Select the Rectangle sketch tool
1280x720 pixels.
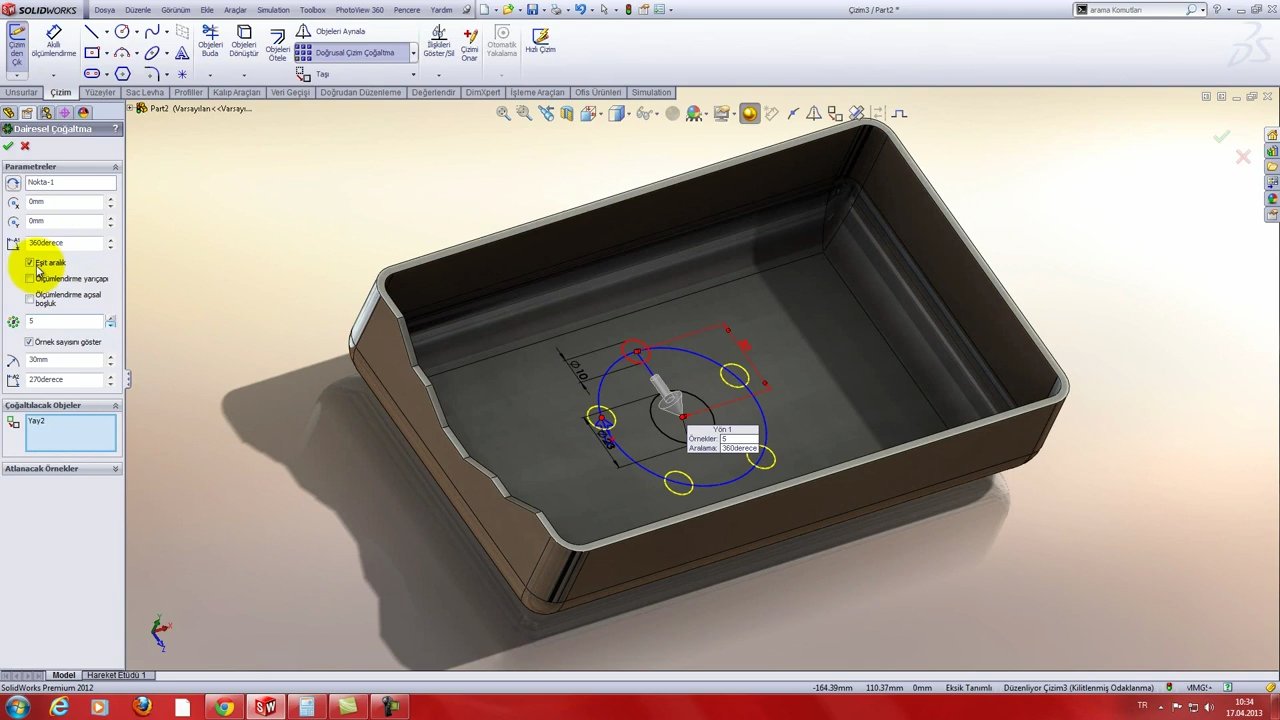(x=91, y=53)
